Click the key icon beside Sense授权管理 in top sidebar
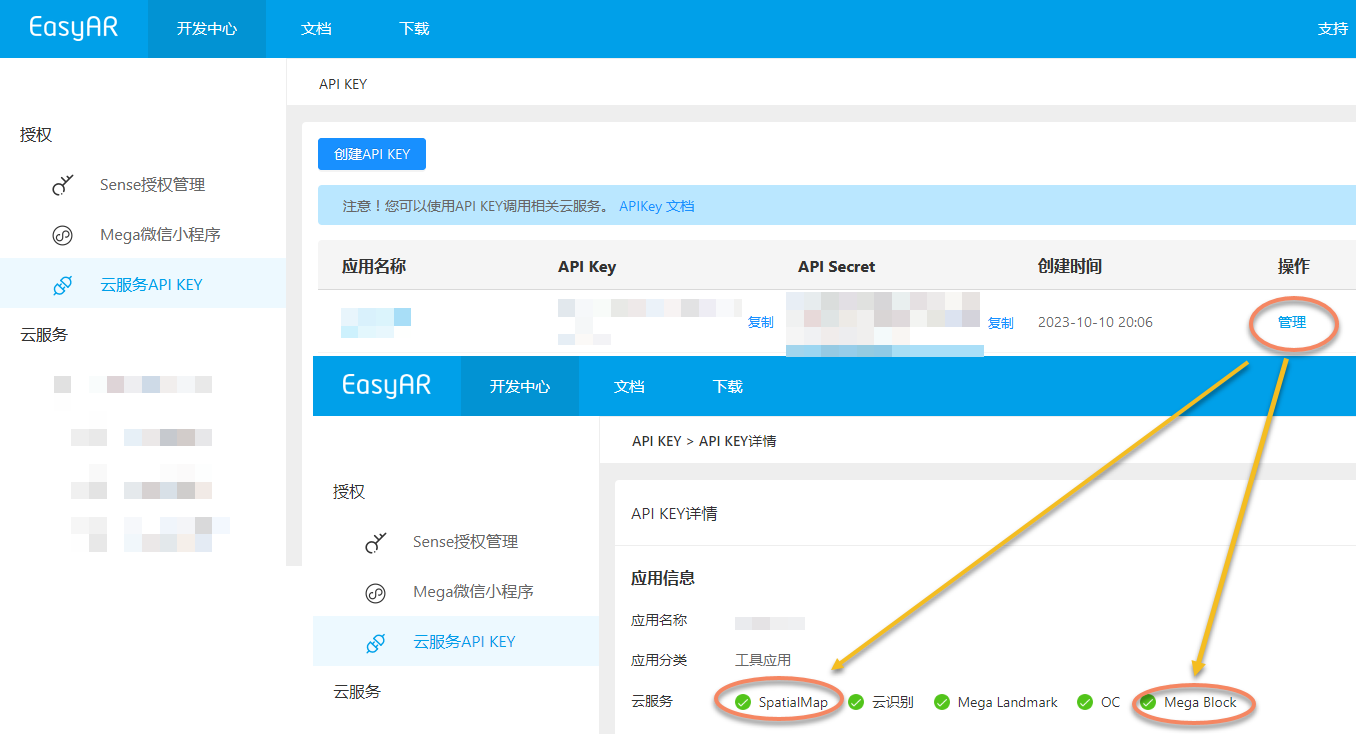Image resolution: width=1356 pixels, height=734 pixels. click(63, 185)
